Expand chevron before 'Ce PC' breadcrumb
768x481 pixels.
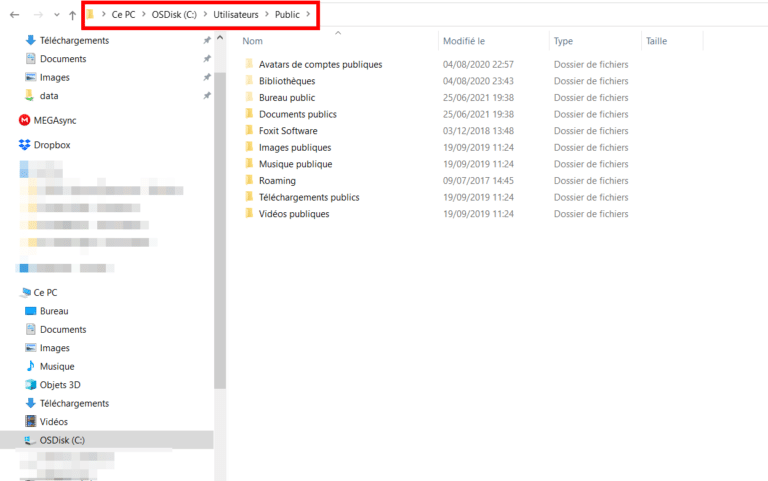pyautogui.click(x=104, y=14)
